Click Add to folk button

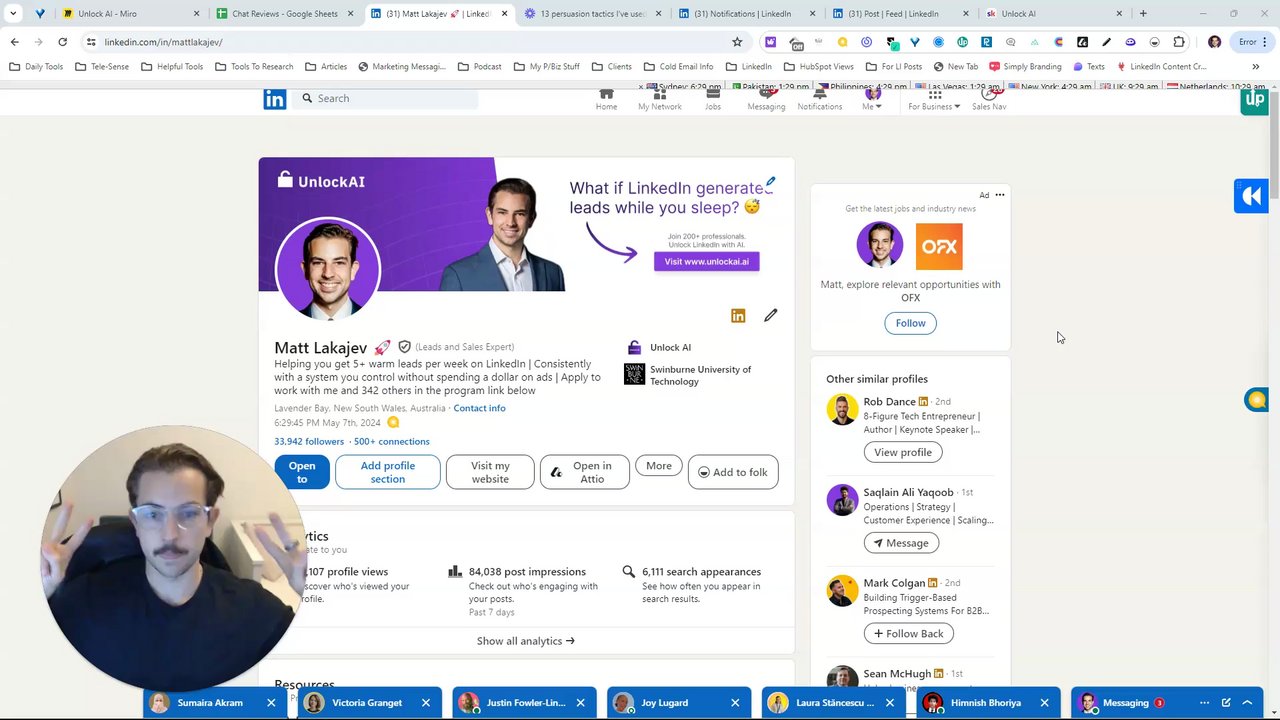click(x=733, y=472)
